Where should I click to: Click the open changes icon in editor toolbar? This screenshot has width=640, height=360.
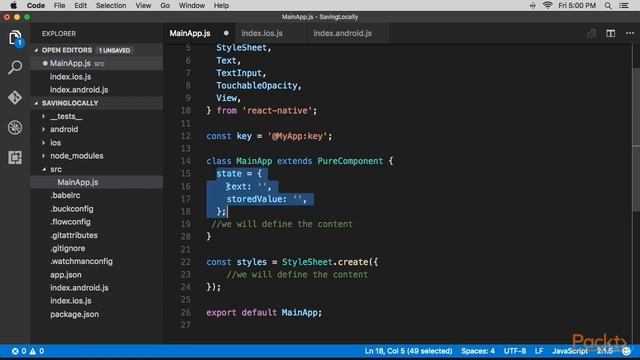pos(591,33)
